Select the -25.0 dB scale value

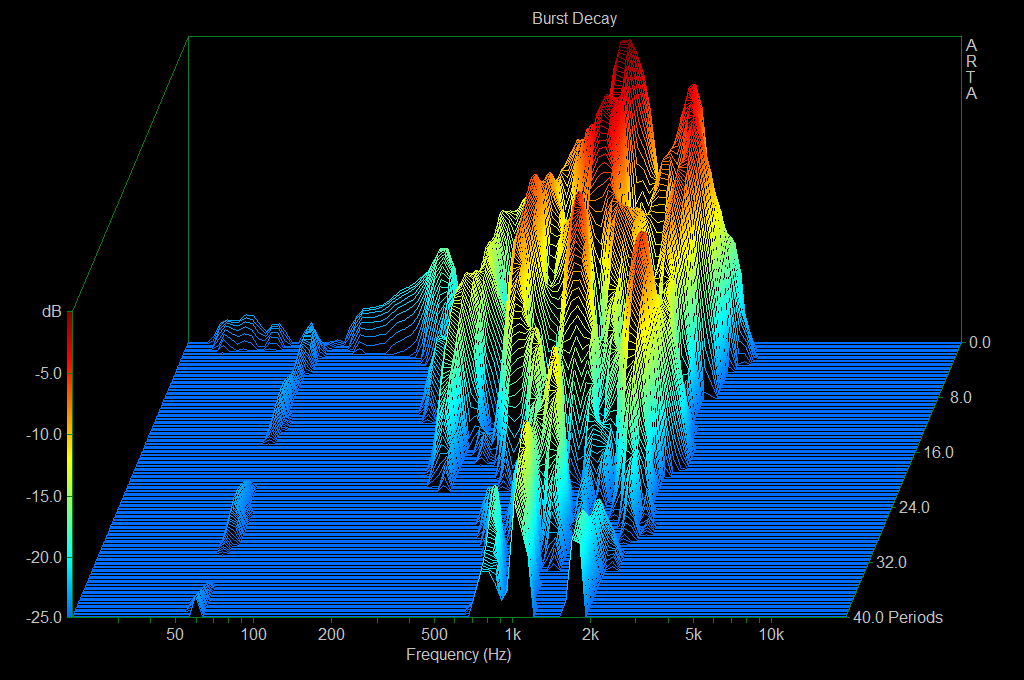pos(44,617)
